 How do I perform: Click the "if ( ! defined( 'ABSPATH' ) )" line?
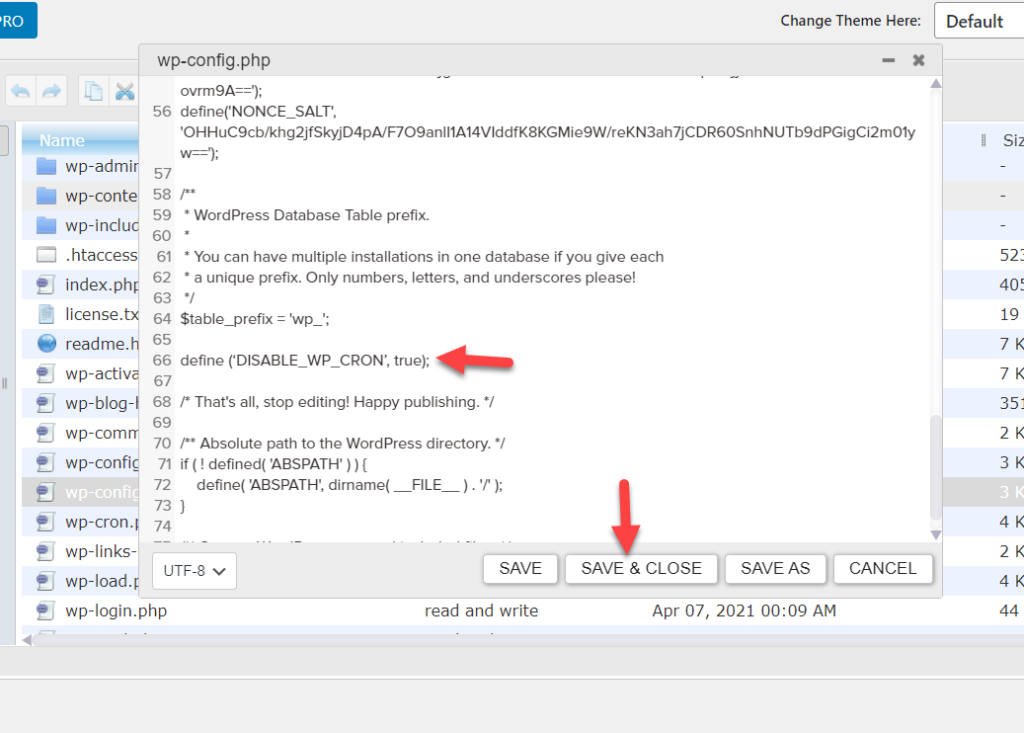(274, 464)
